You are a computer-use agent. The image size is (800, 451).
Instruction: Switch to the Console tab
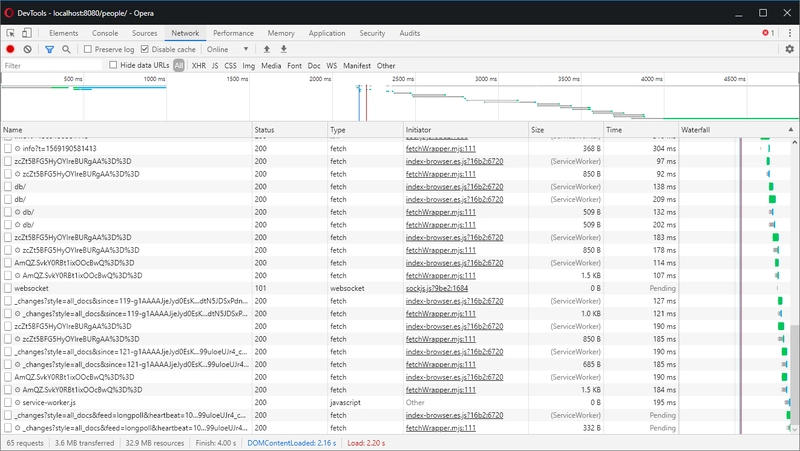pyautogui.click(x=105, y=33)
